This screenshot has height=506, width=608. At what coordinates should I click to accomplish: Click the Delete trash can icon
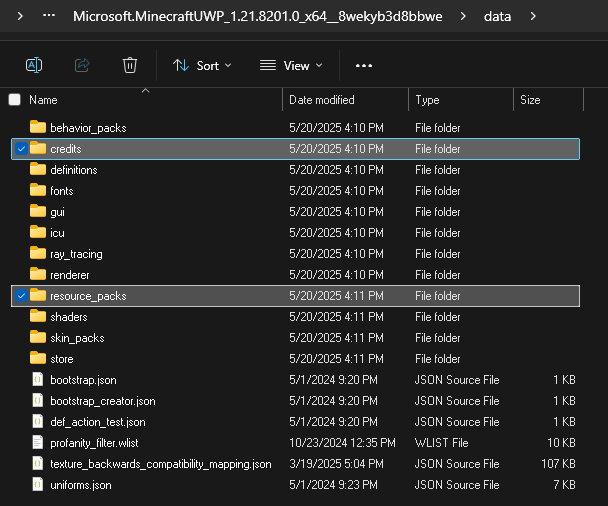point(130,65)
